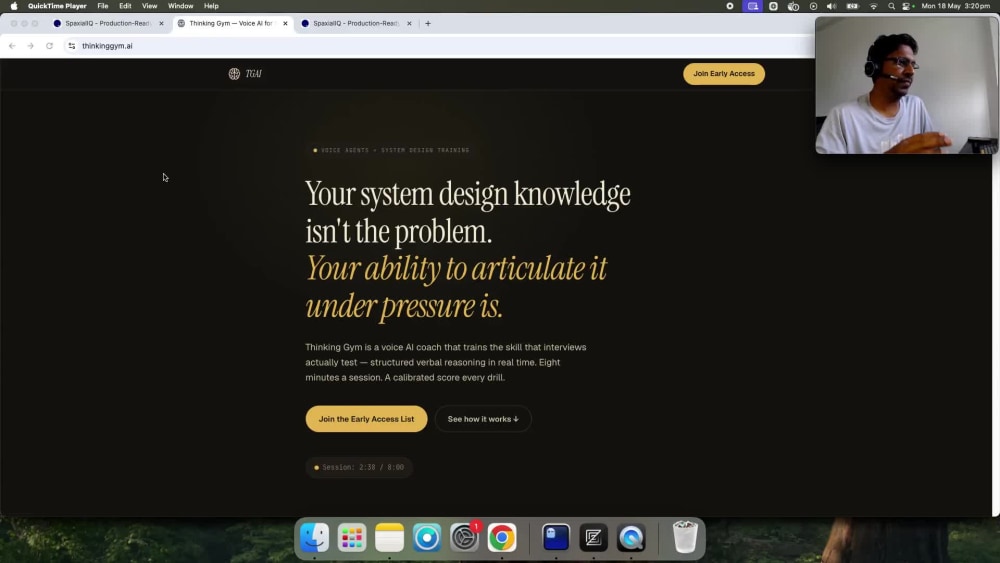
Task: Click the play circle menu bar icon
Action: pos(813,6)
